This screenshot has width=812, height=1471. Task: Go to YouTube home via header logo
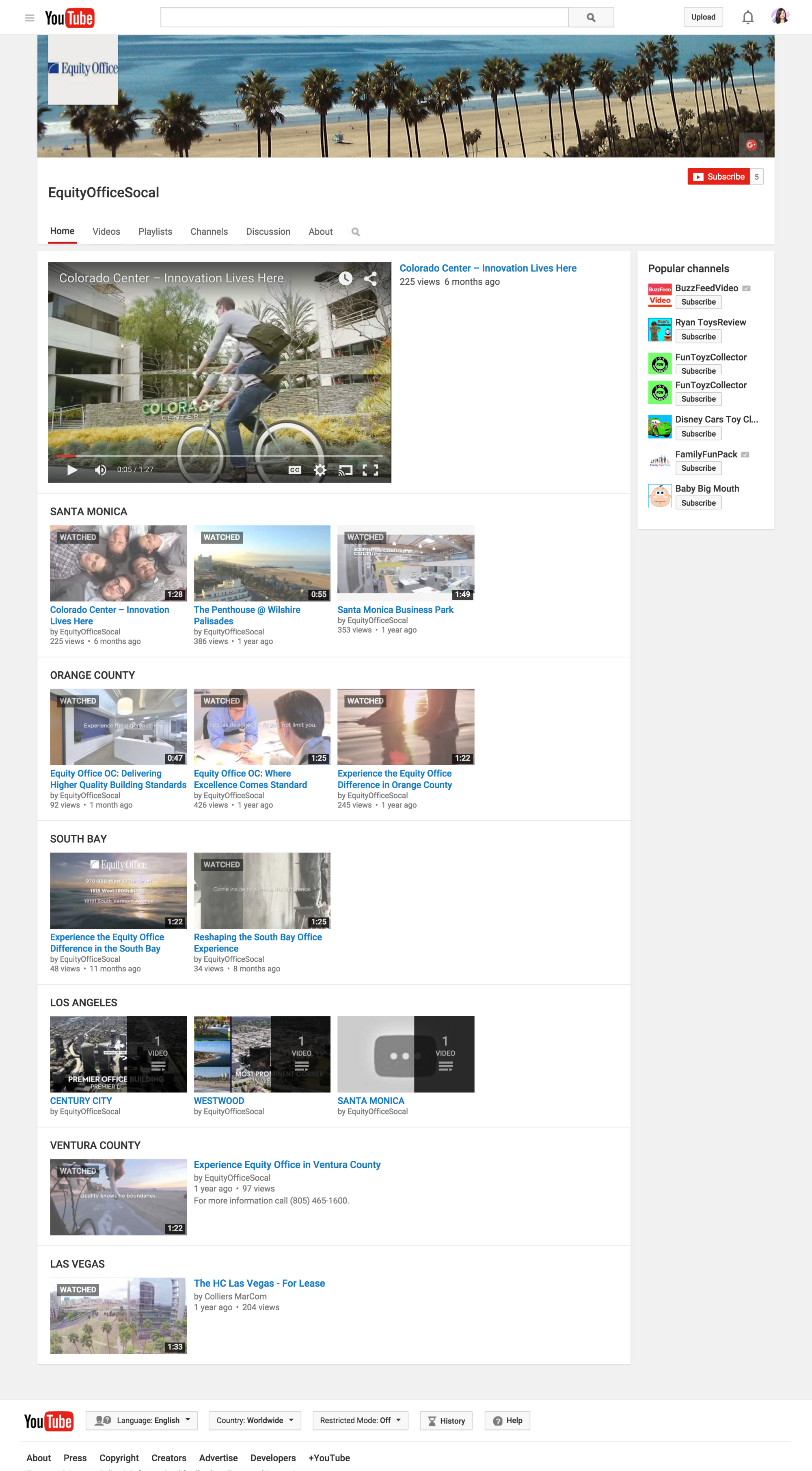[70, 18]
